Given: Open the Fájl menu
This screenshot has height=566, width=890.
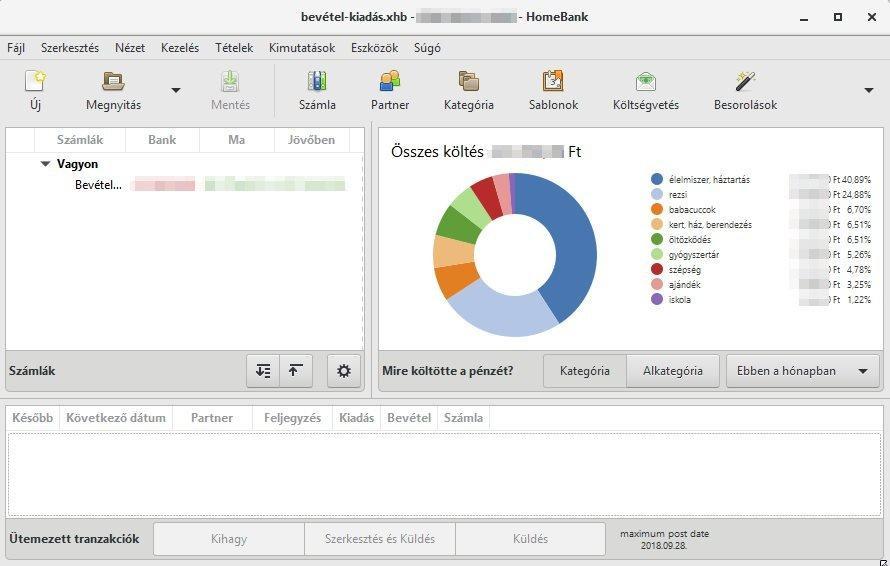Looking at the screenshot, I should pyautogui.click(x=16, y=48).
